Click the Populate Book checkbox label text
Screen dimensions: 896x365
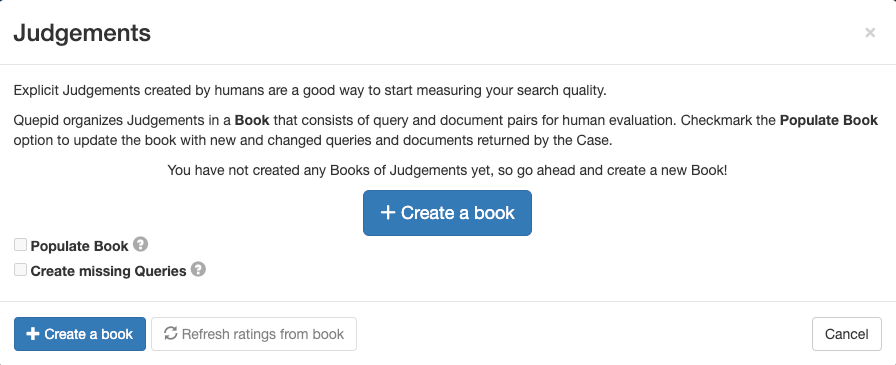coord(79,246)
